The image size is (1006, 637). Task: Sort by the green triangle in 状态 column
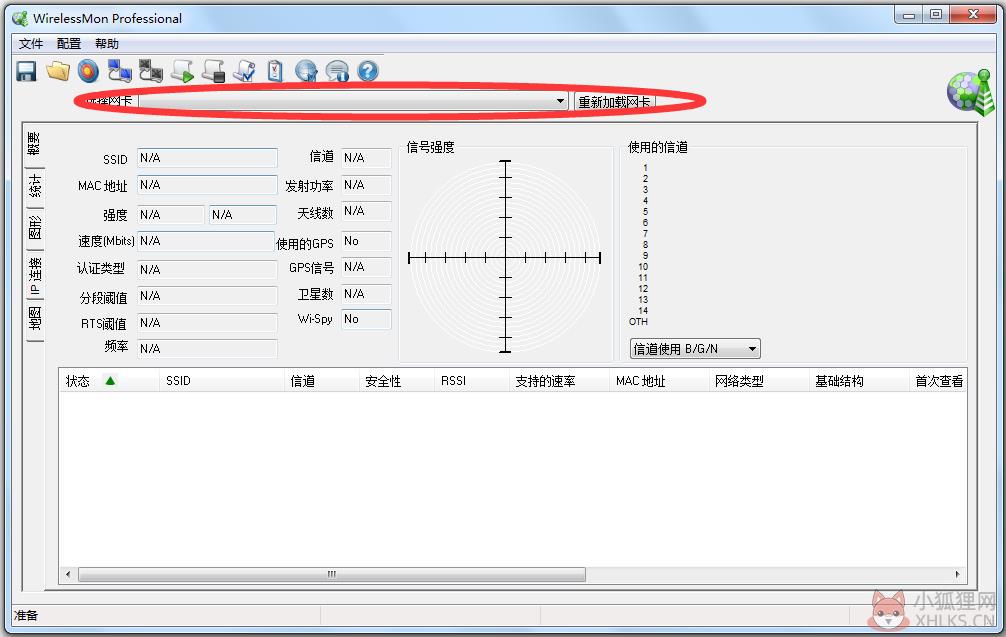coord(110,380)
